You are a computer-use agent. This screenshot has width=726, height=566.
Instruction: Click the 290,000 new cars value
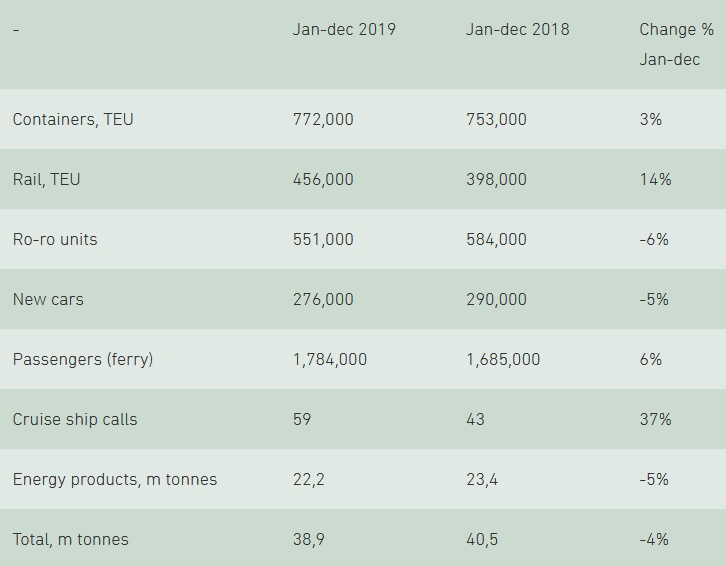pos(496,299)
